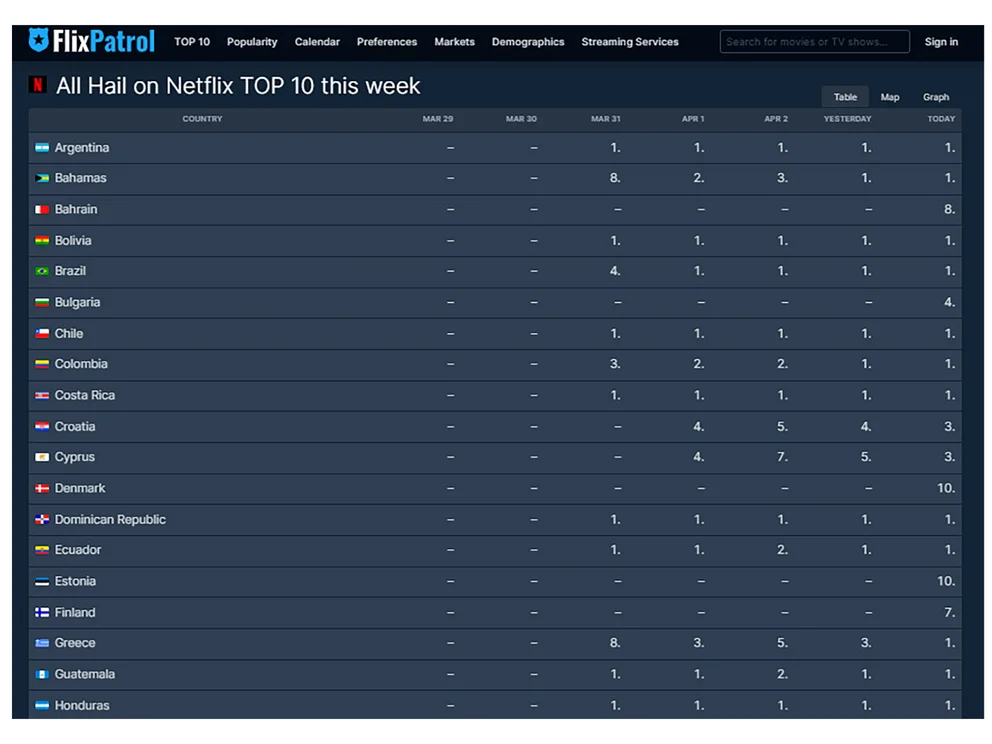Click the FlixPatrol shield logo icon
This screenshot has height=744, width=992.
point(39,41)
